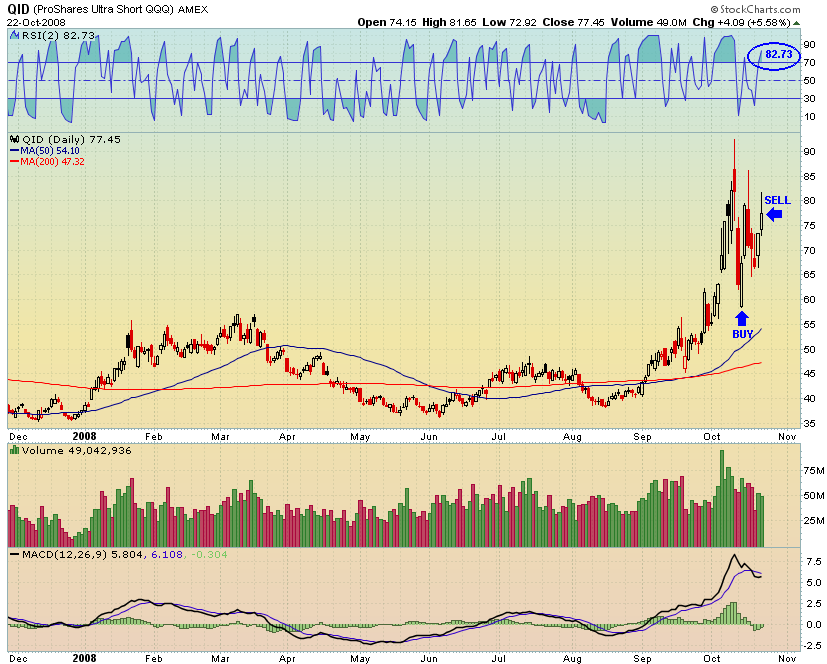The image size is (827, 664).
Task: Click the "High 81.65" header value
Action: pos(449,22)
